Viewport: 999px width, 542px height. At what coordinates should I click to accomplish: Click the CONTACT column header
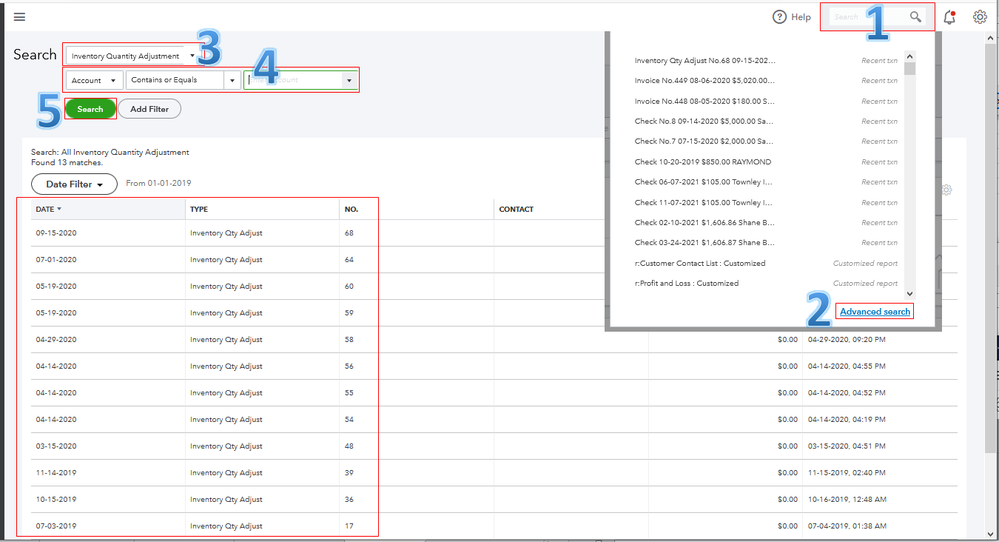pos(516,209)
